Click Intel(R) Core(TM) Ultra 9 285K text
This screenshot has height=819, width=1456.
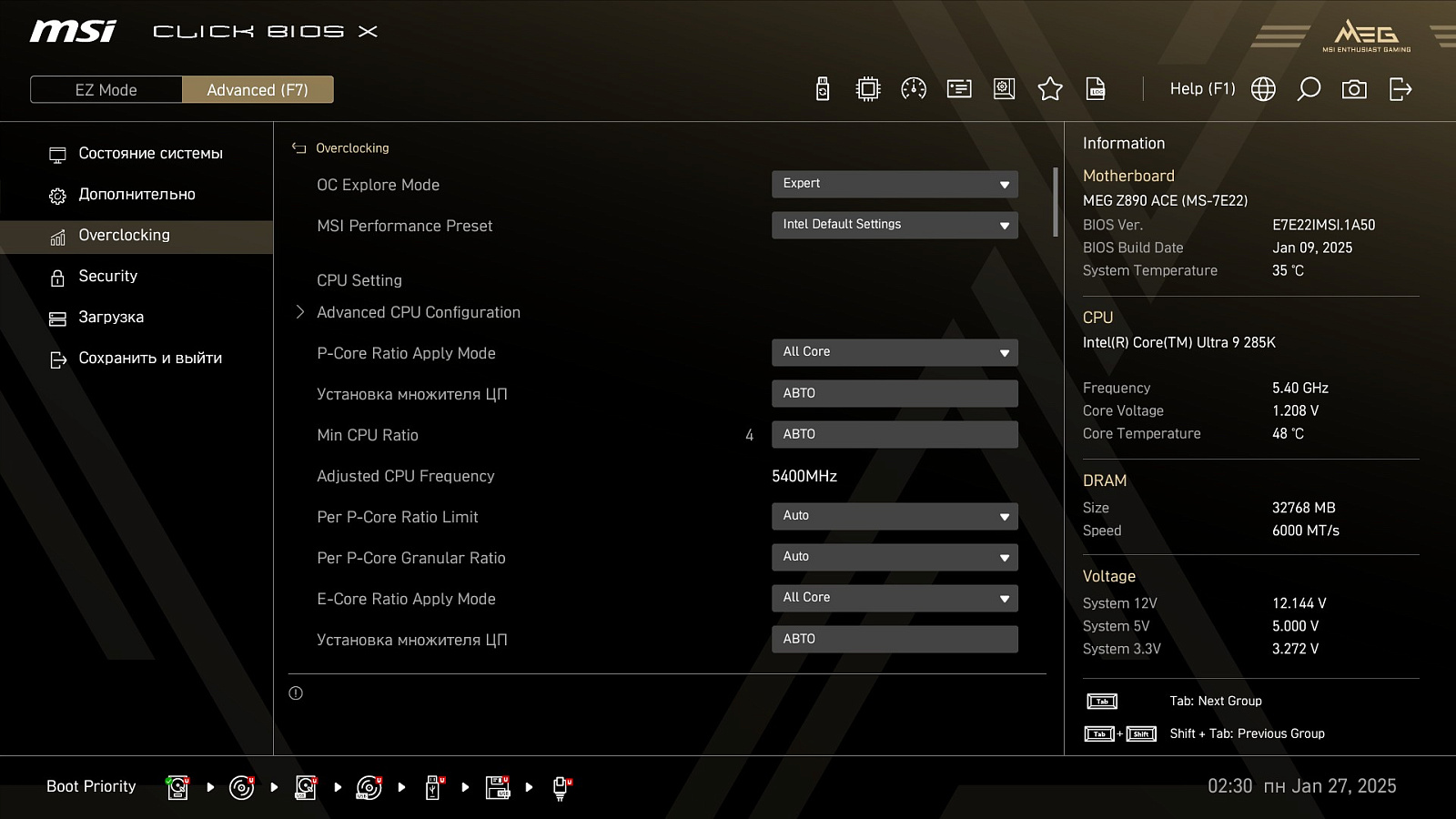click(1179, 342)
